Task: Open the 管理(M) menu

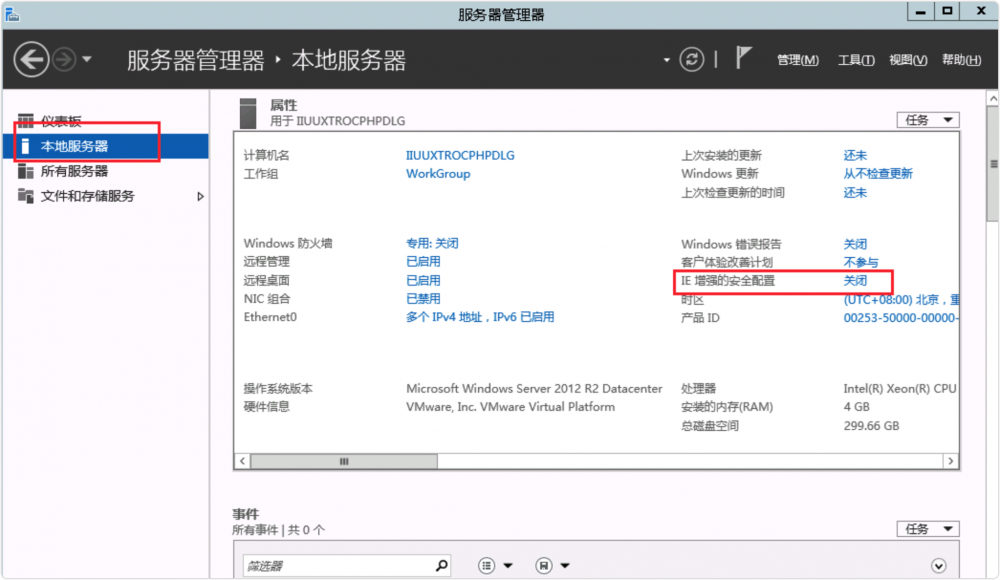Action: (797, 60)
